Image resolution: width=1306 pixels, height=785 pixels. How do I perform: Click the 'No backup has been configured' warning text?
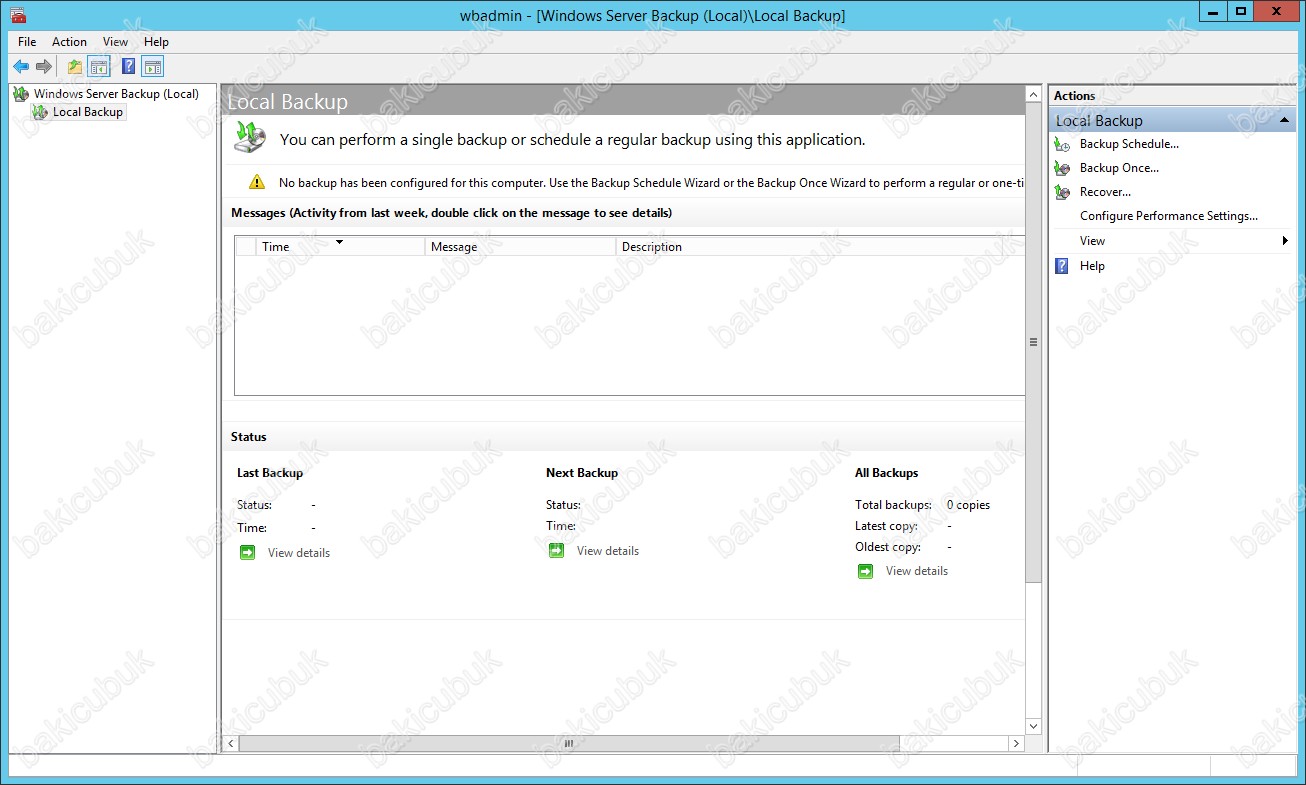point(651,183)
